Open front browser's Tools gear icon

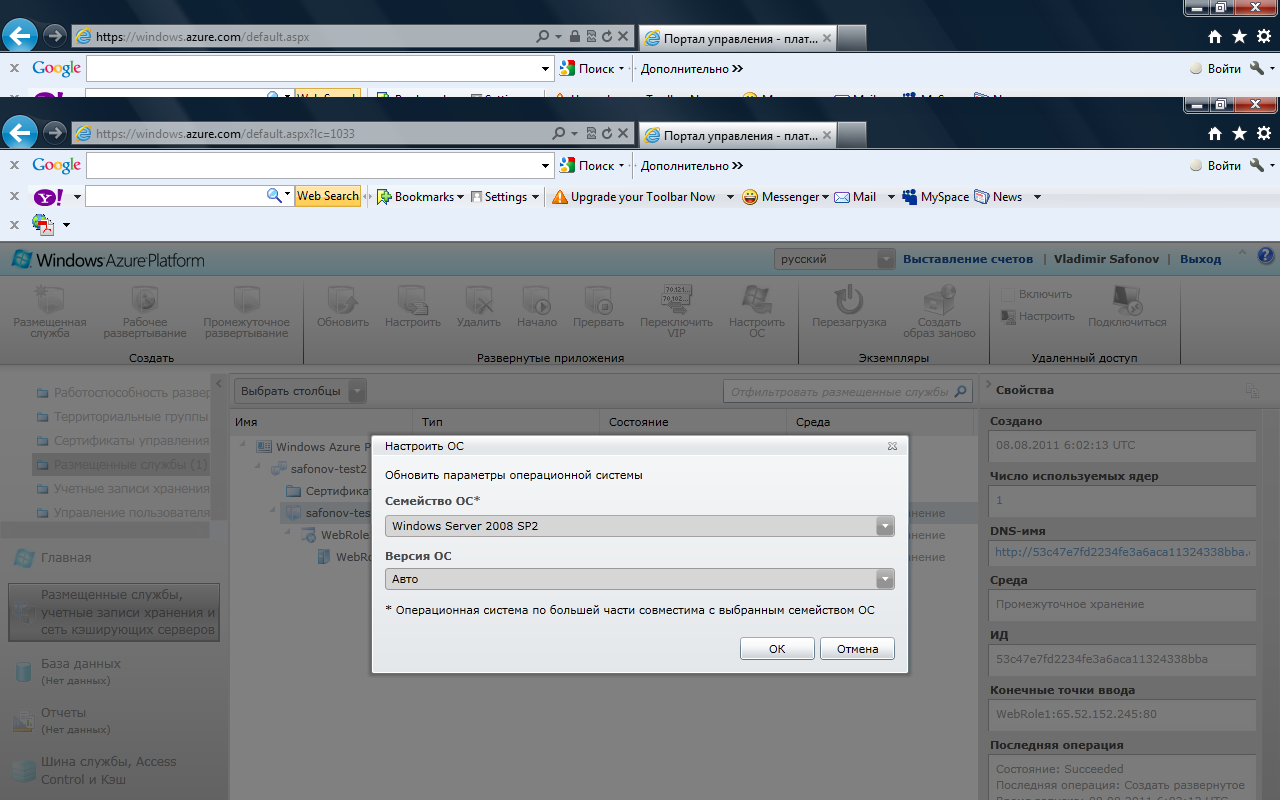point(1265,133)
